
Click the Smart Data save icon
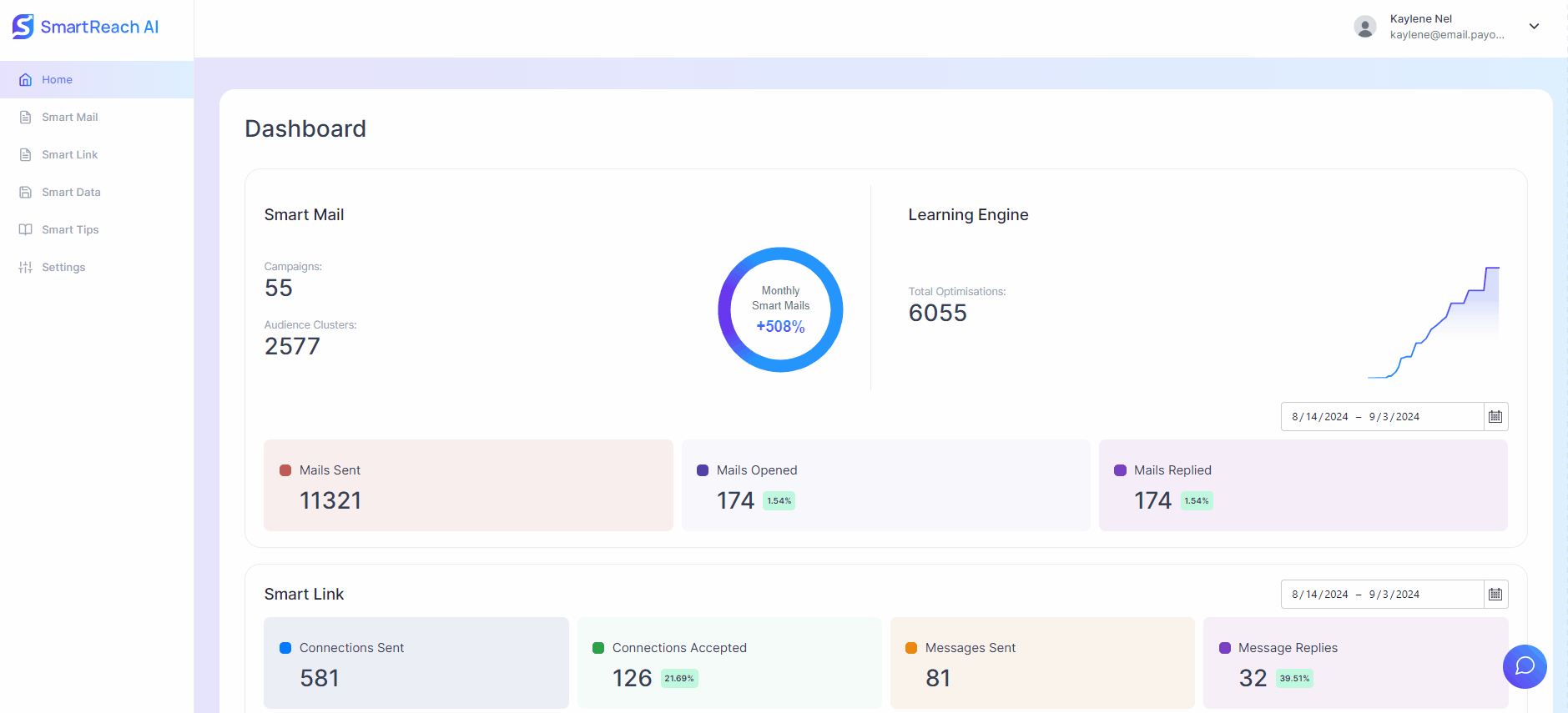(26, 193)
